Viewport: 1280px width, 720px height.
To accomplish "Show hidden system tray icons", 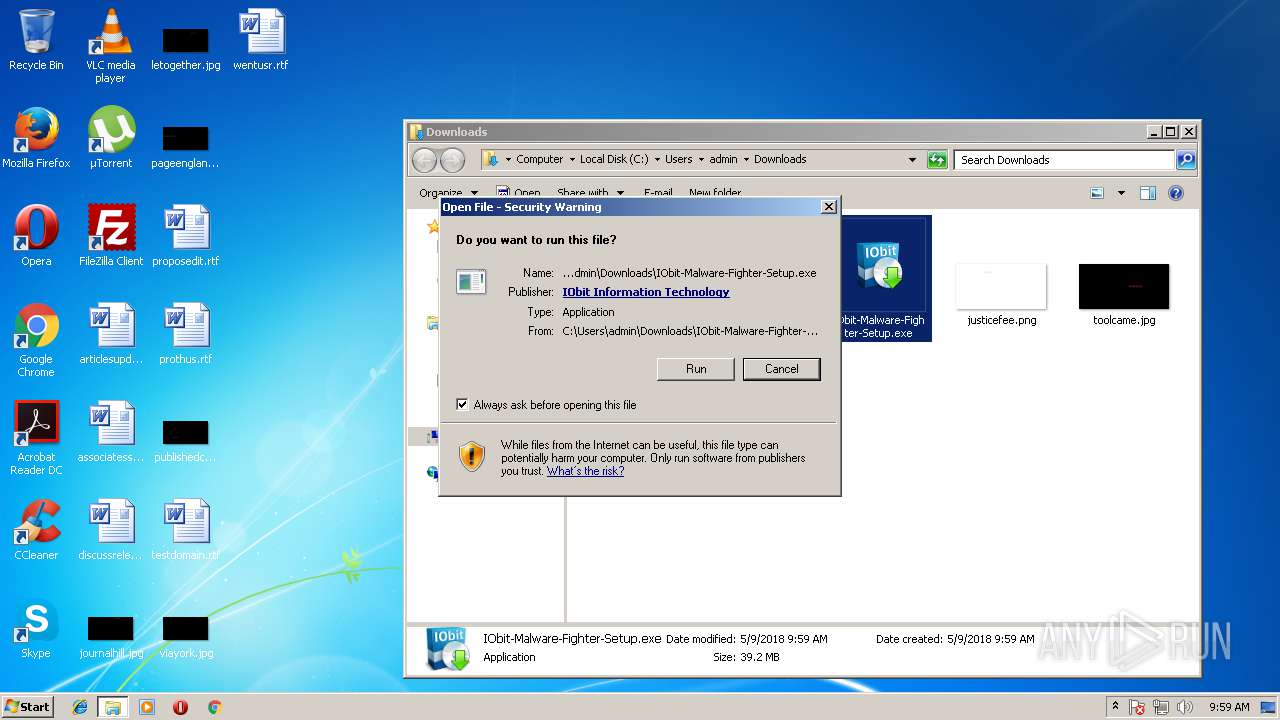I will (1116, 707).
